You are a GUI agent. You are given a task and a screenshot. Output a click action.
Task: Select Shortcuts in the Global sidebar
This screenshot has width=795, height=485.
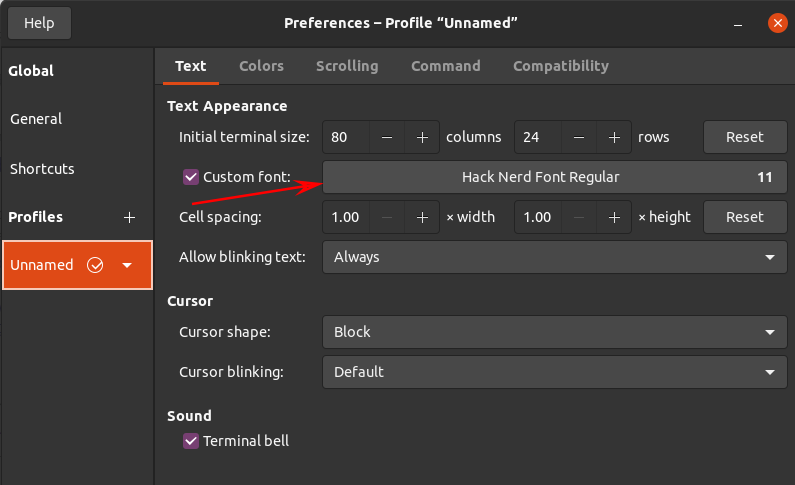click(x=42, y=169)
